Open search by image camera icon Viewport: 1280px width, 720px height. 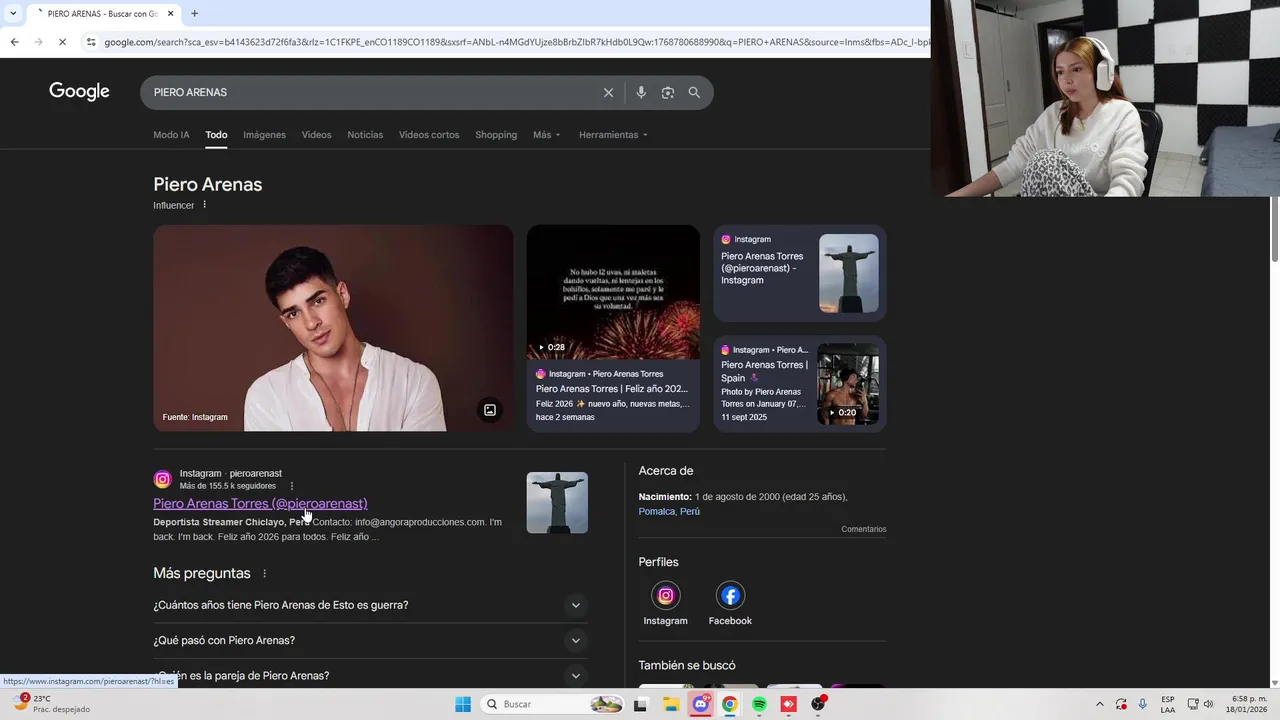[x=668, y=92]
